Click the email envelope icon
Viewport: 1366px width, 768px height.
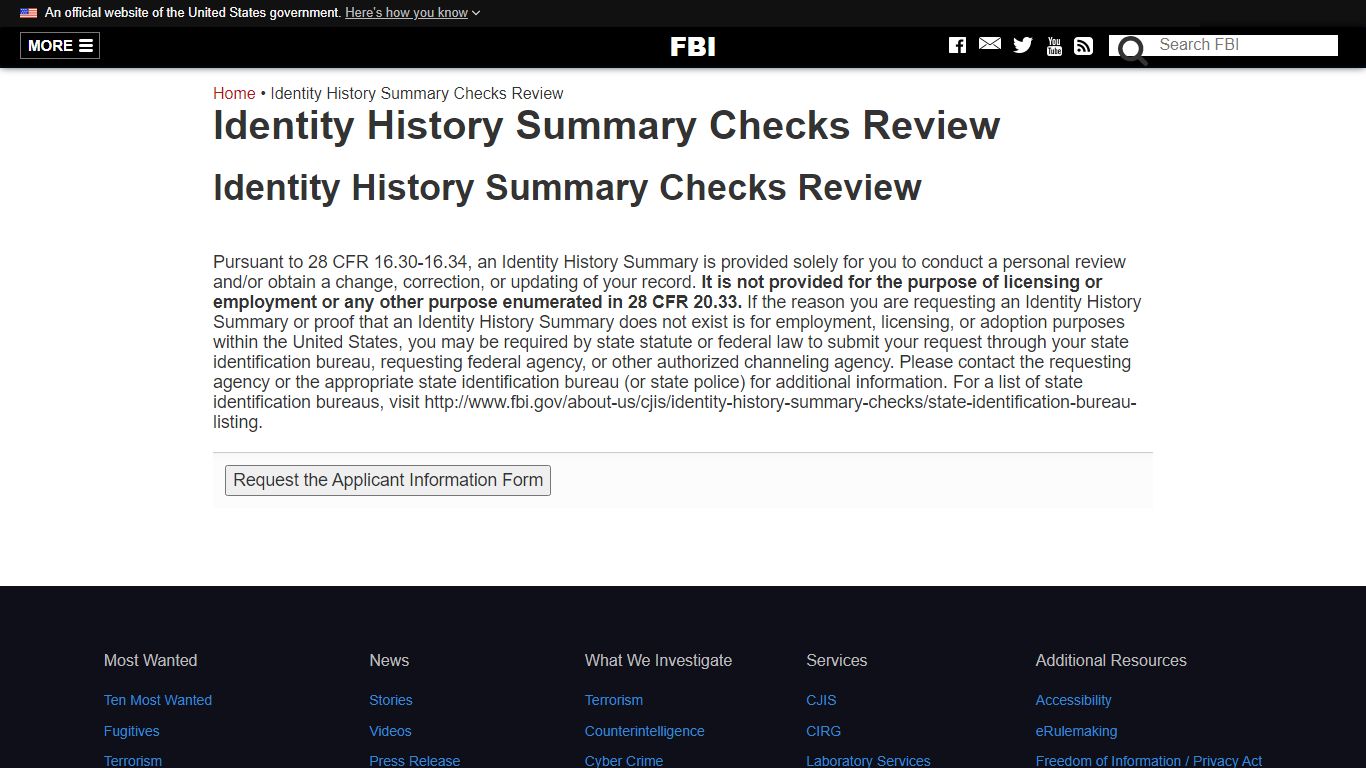(x=990, y=44)
